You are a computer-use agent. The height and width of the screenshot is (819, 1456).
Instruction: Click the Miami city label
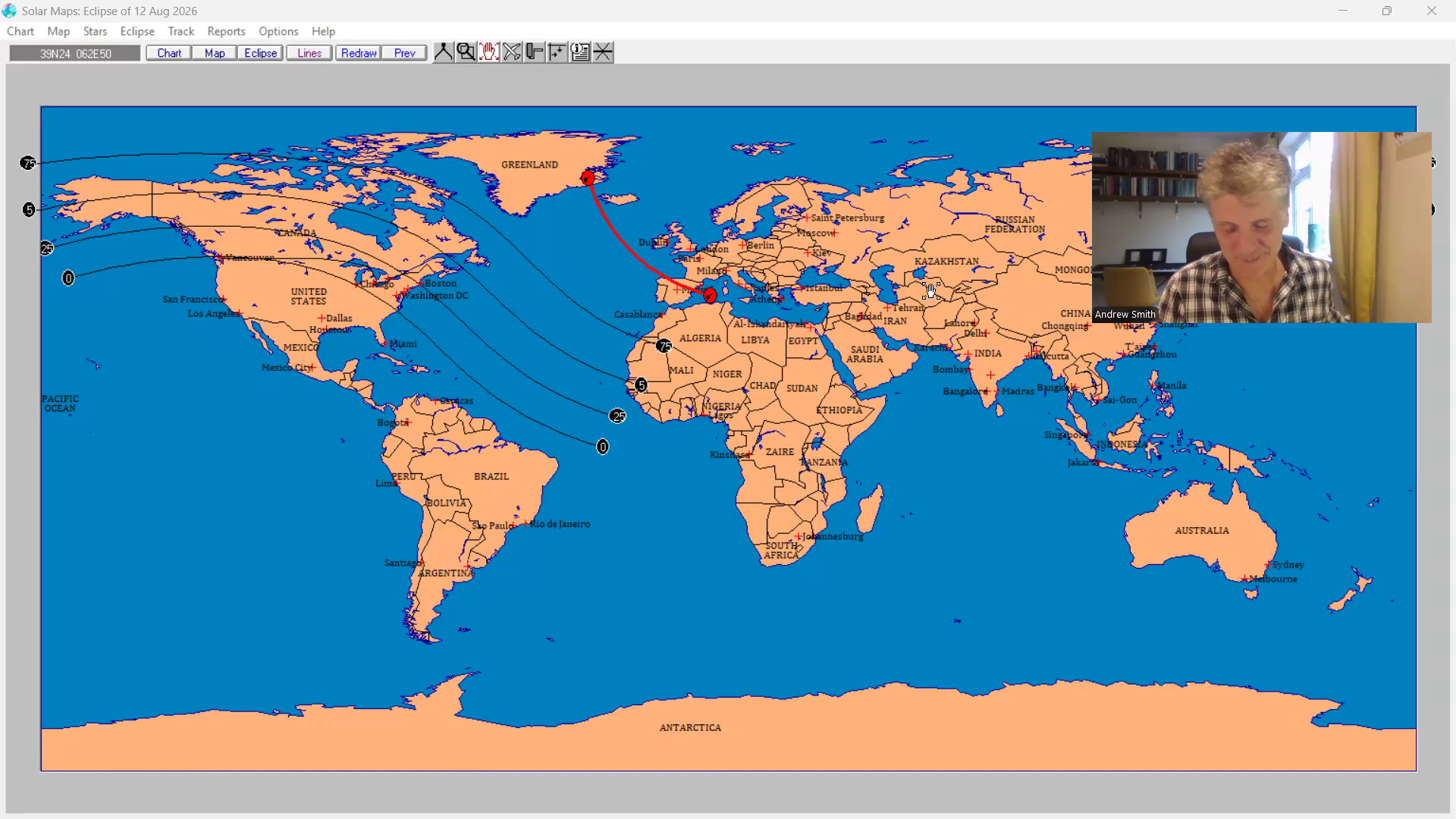pos(403,344)
